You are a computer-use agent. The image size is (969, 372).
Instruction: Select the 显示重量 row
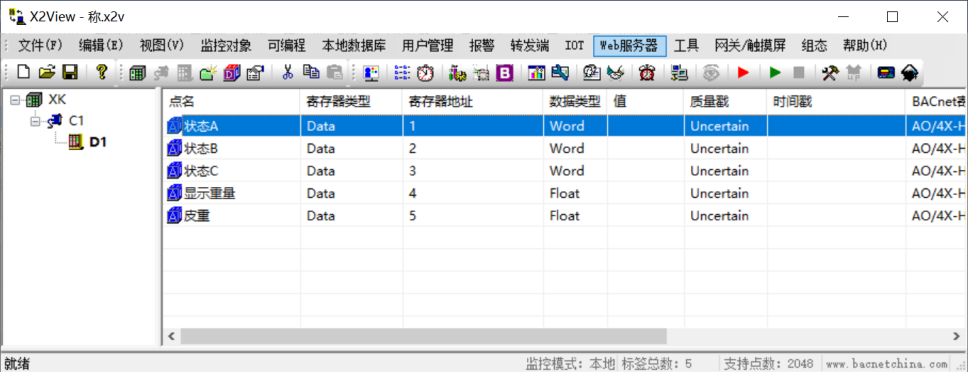coord(565,193)
